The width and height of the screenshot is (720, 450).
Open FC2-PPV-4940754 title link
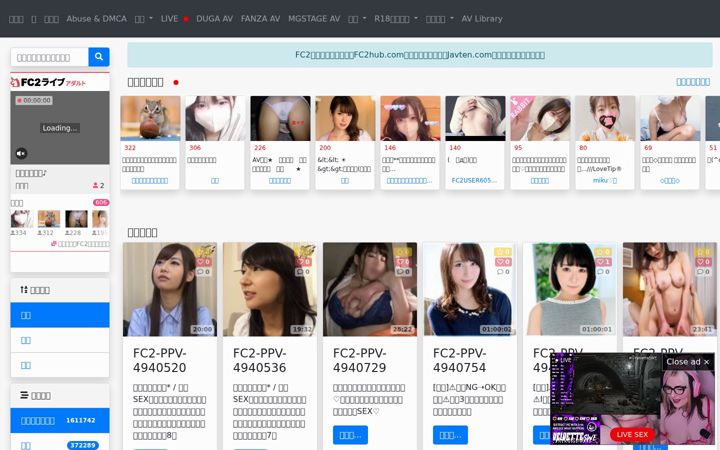460,360
